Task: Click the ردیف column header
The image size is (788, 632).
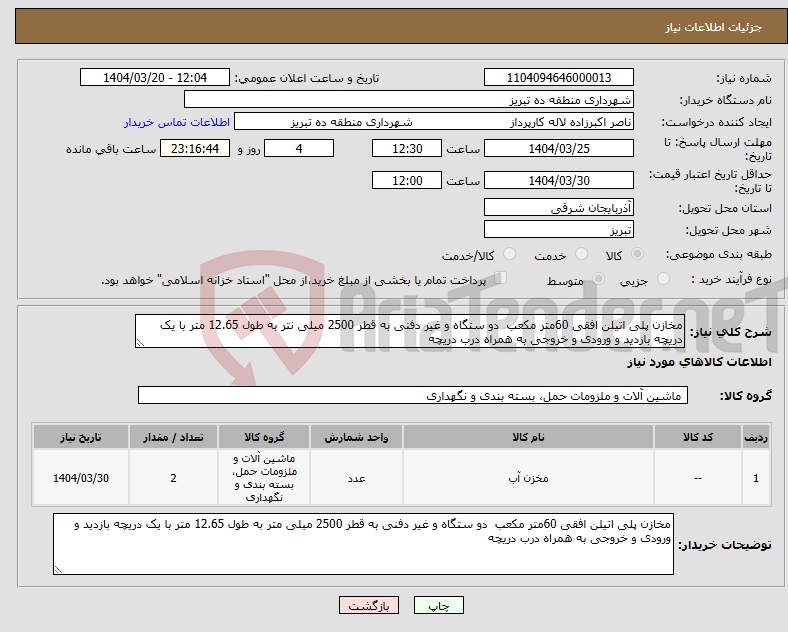Action: [756, 437]
